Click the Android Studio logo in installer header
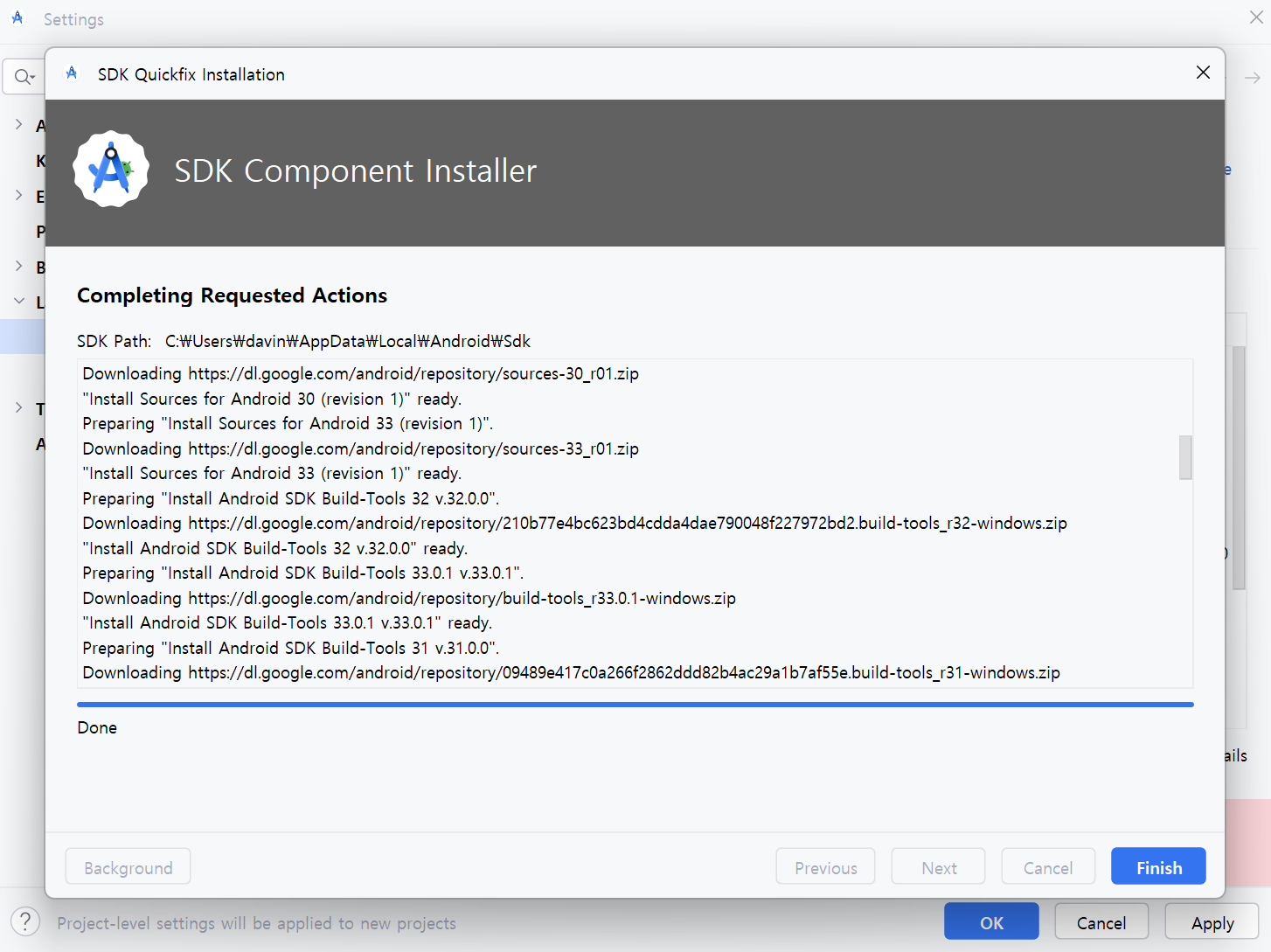The height and width of the screenshot is (952, 1271). pos(111,170)
